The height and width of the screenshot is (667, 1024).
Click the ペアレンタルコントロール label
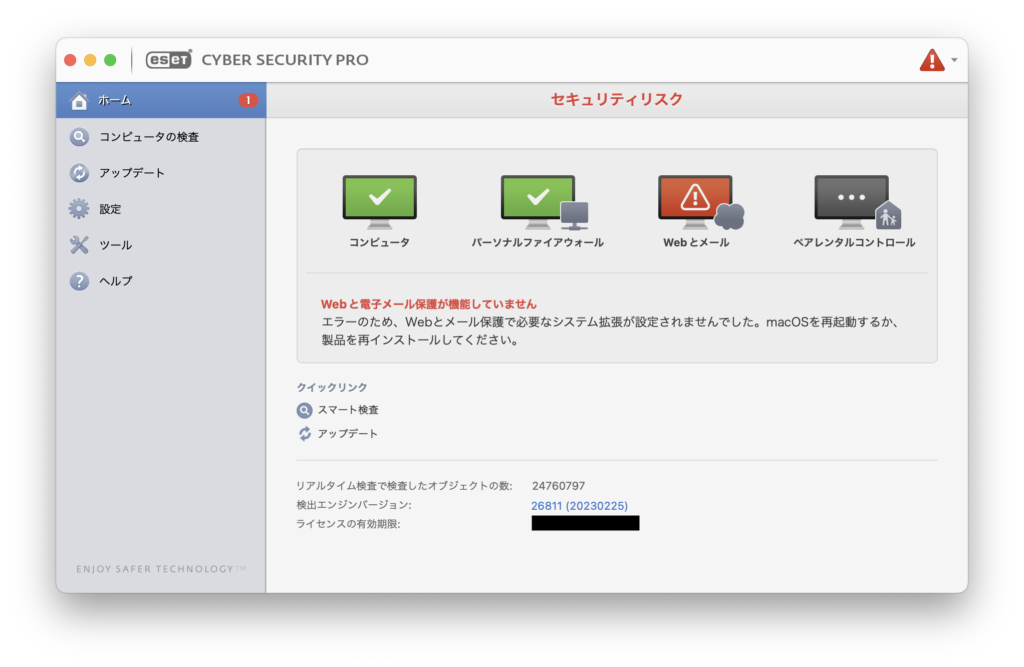click(854, 242)
